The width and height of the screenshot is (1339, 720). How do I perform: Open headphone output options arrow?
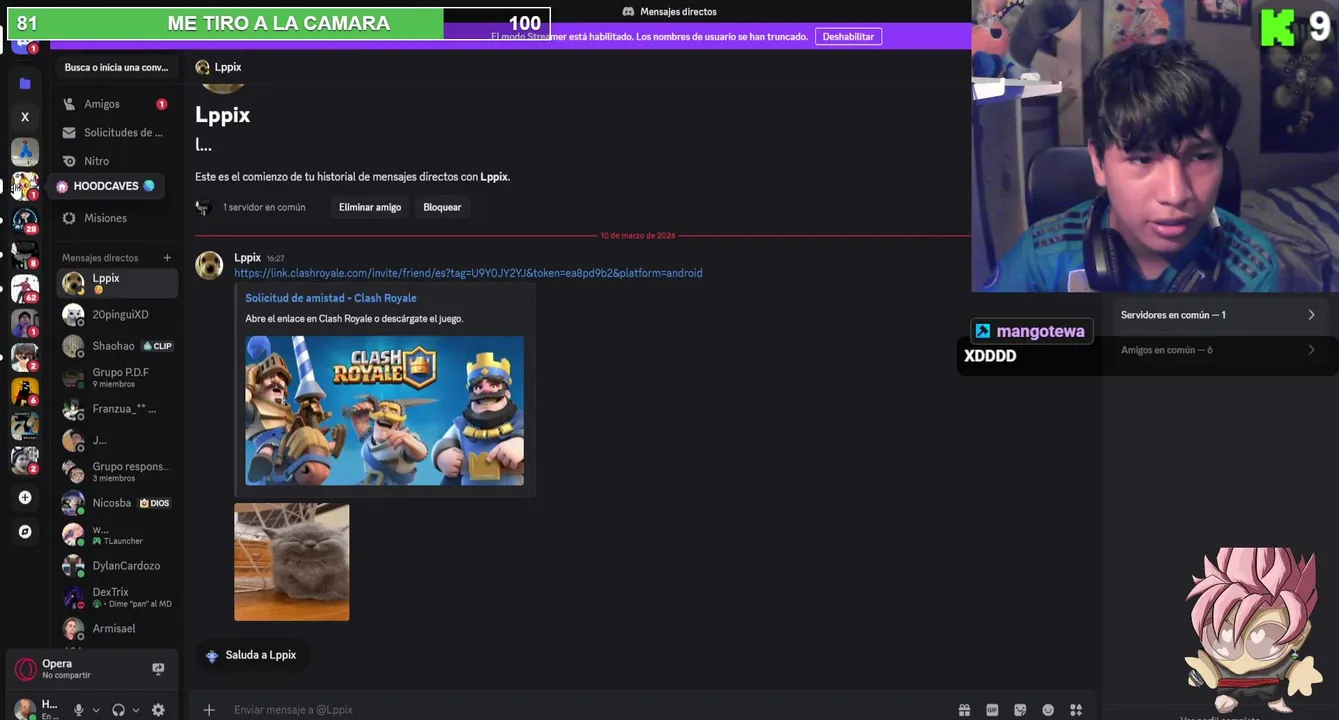coord(136,710)
